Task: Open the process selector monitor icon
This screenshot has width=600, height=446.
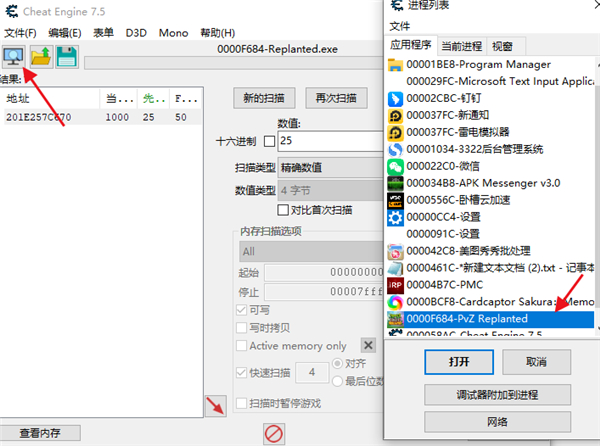Action: pos(13,57)
